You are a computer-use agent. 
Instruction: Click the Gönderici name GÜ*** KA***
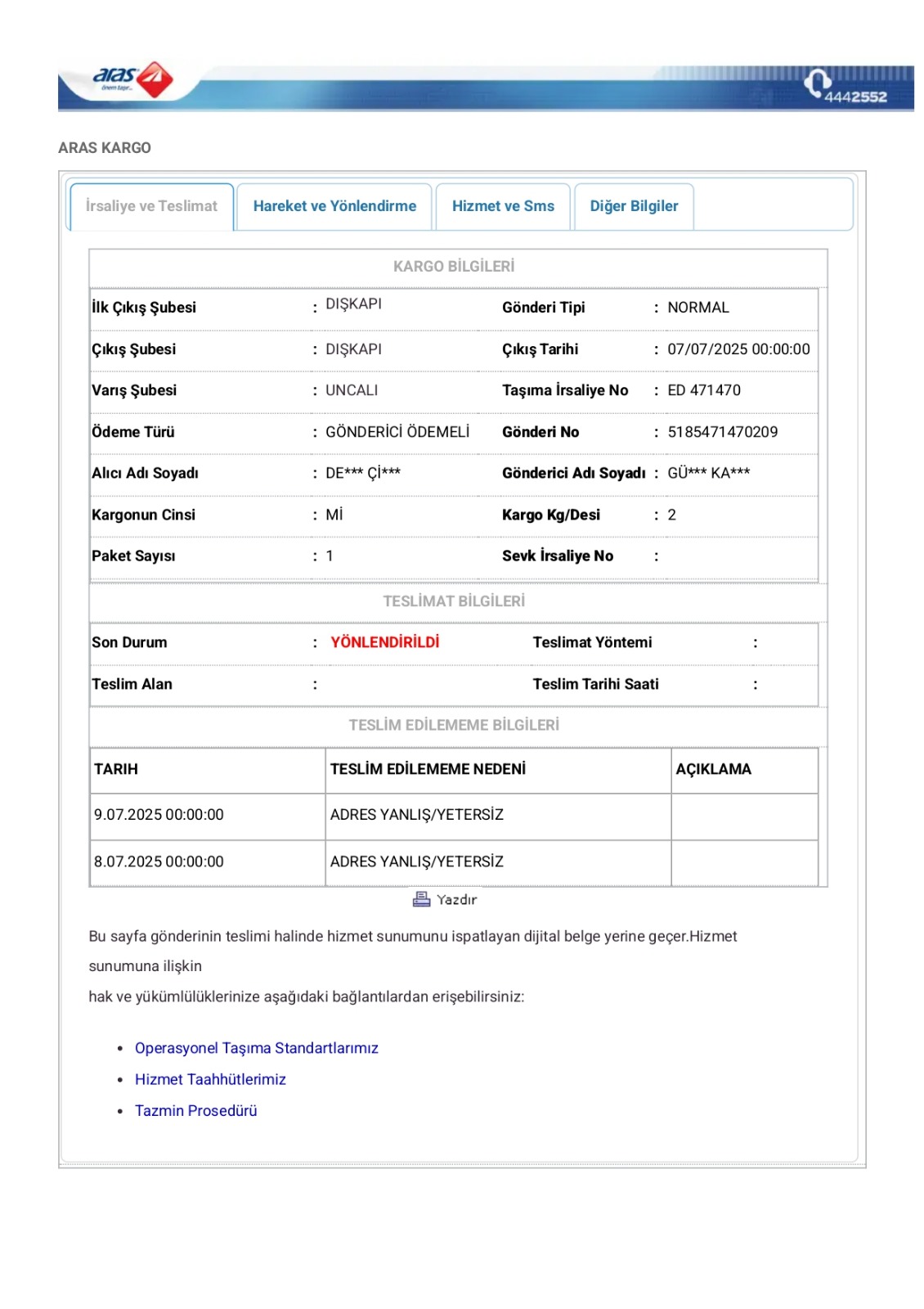coord(709,473)
